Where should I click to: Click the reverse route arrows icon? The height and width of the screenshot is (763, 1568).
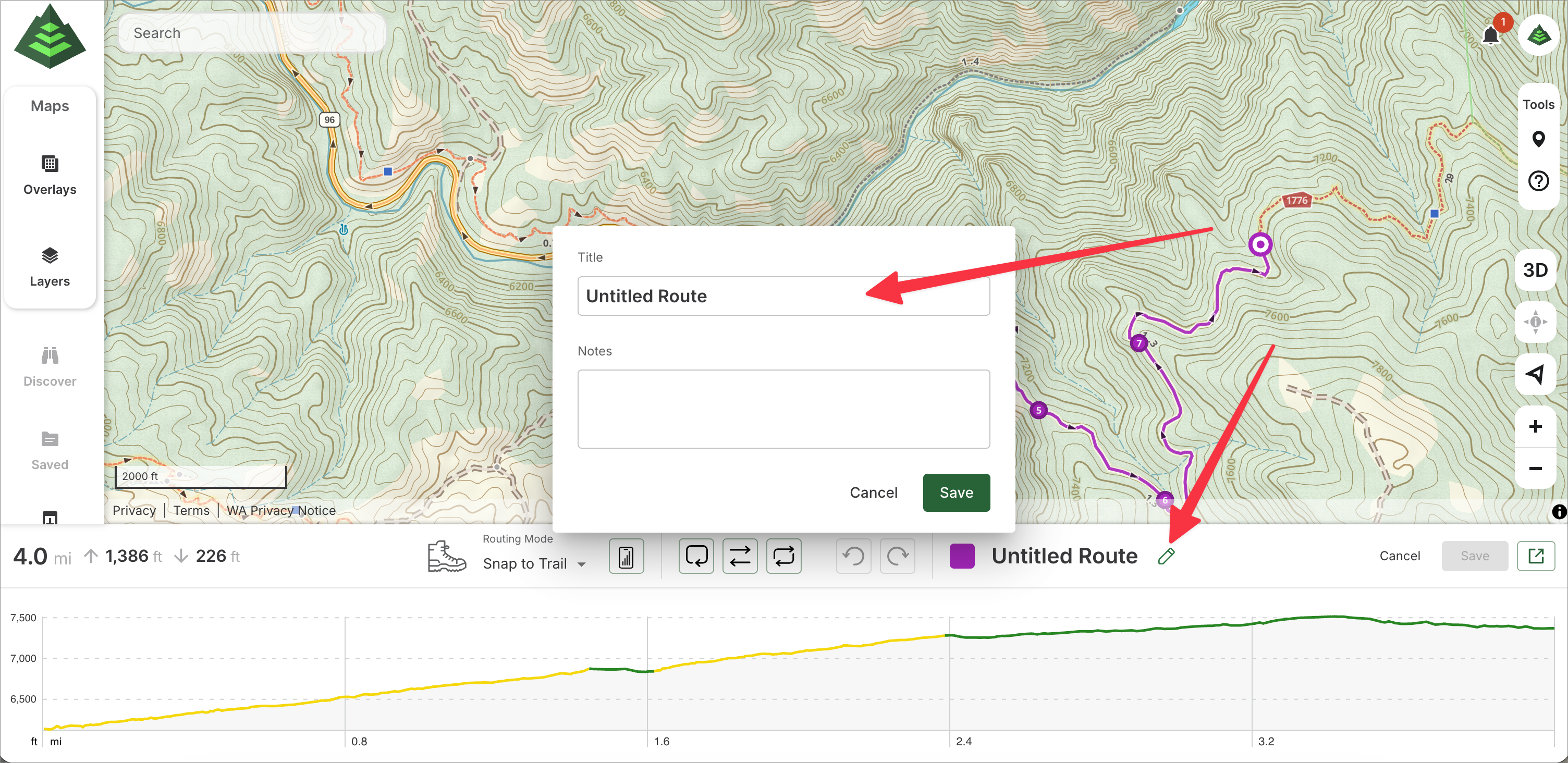[740, 556]
